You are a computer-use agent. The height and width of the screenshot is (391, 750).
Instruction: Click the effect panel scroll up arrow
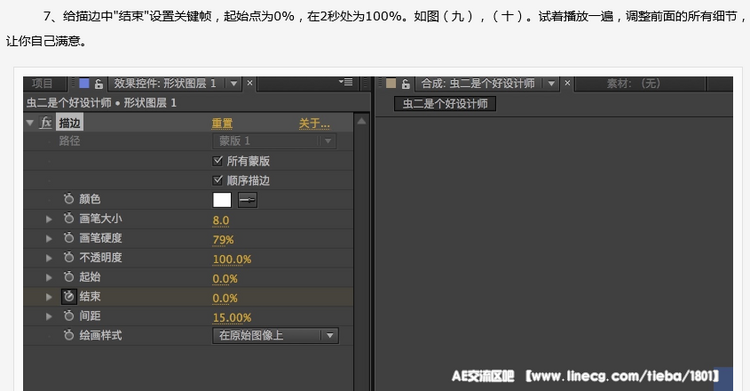362,121
